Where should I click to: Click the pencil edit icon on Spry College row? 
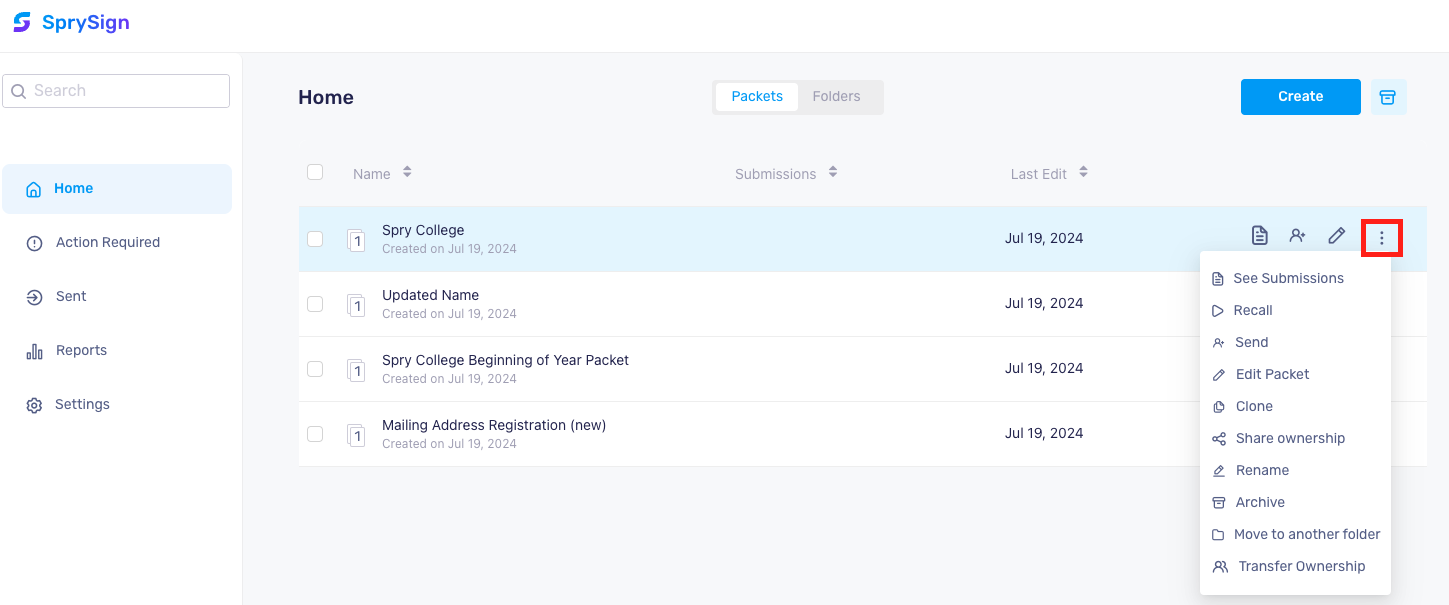coord(1336,236)
